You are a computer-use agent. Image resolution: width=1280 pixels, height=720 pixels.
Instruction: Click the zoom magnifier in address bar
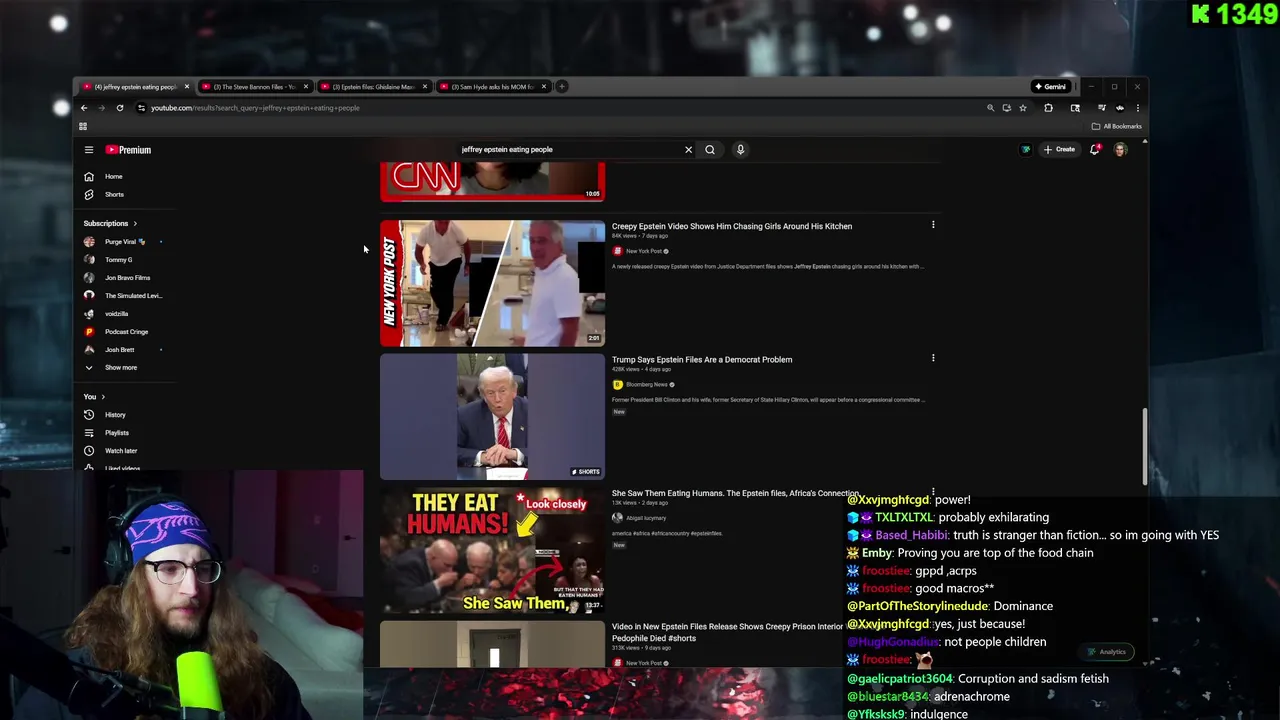(x=990, y=108)
